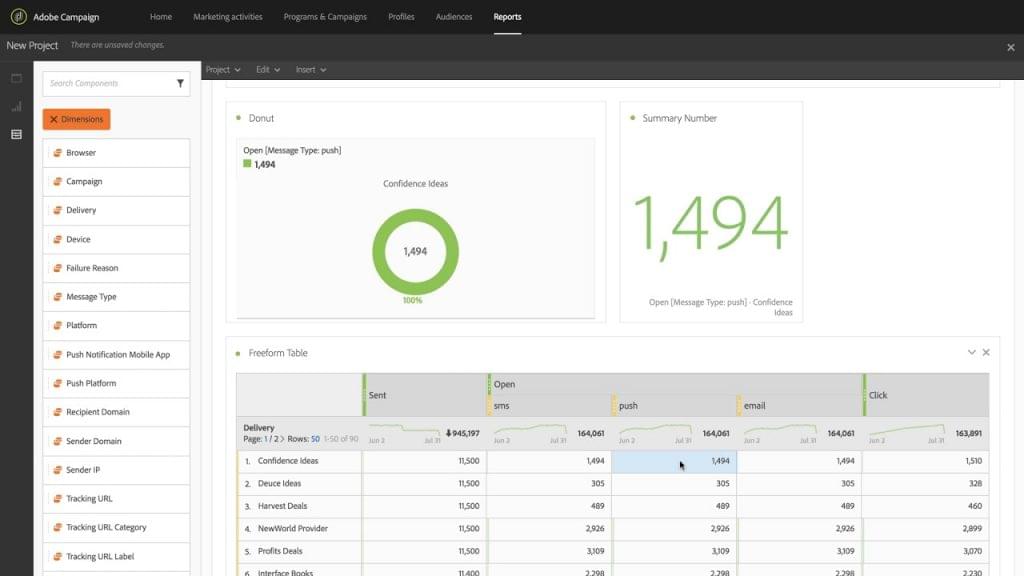Click the Click value 1,510

[x=973, y=461]
